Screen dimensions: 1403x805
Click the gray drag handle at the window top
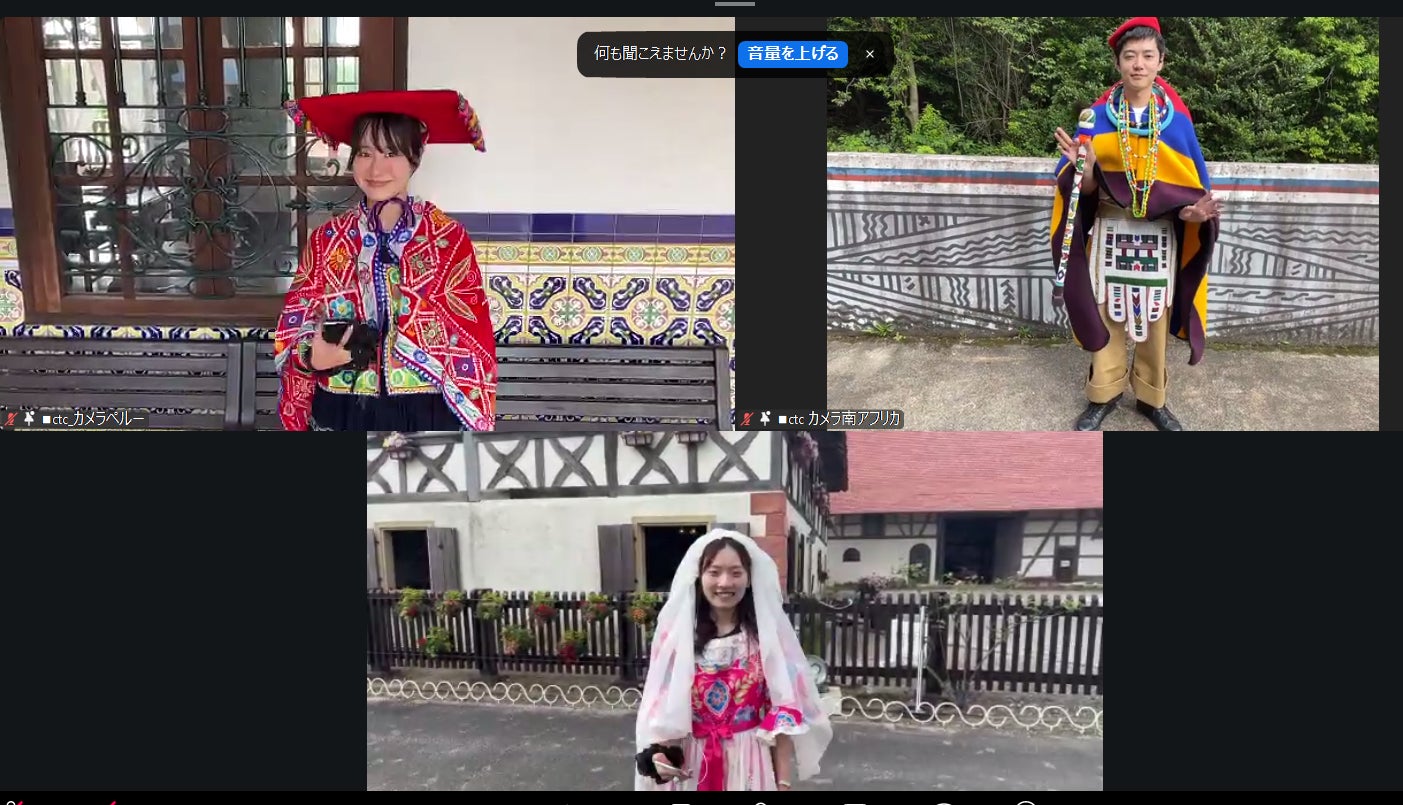(735, 4)
